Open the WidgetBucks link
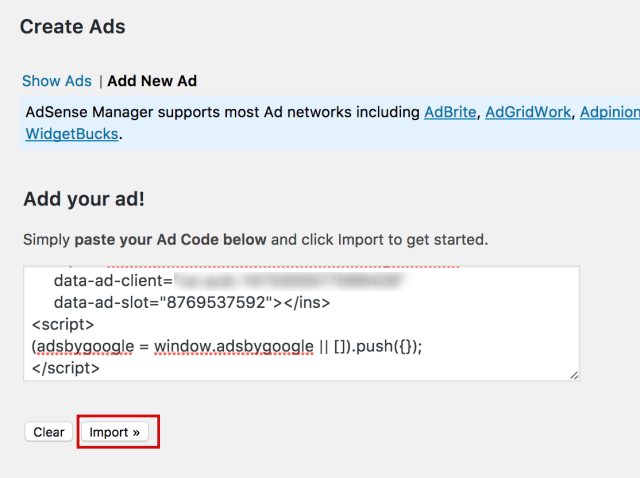 click(x=72, y=134)
